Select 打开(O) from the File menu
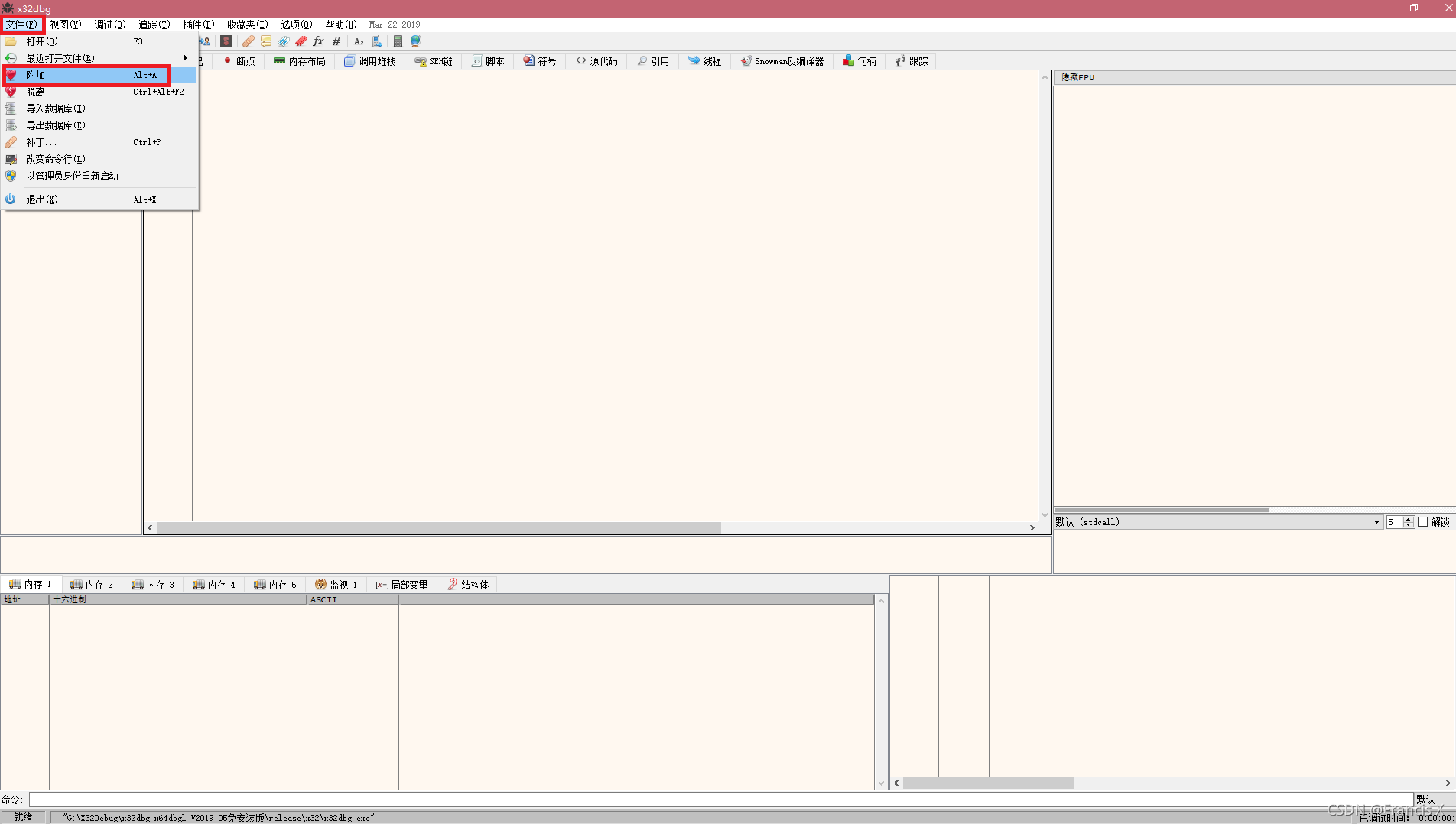The height and width of the screenshot is (824, 1456). [99, 41]
